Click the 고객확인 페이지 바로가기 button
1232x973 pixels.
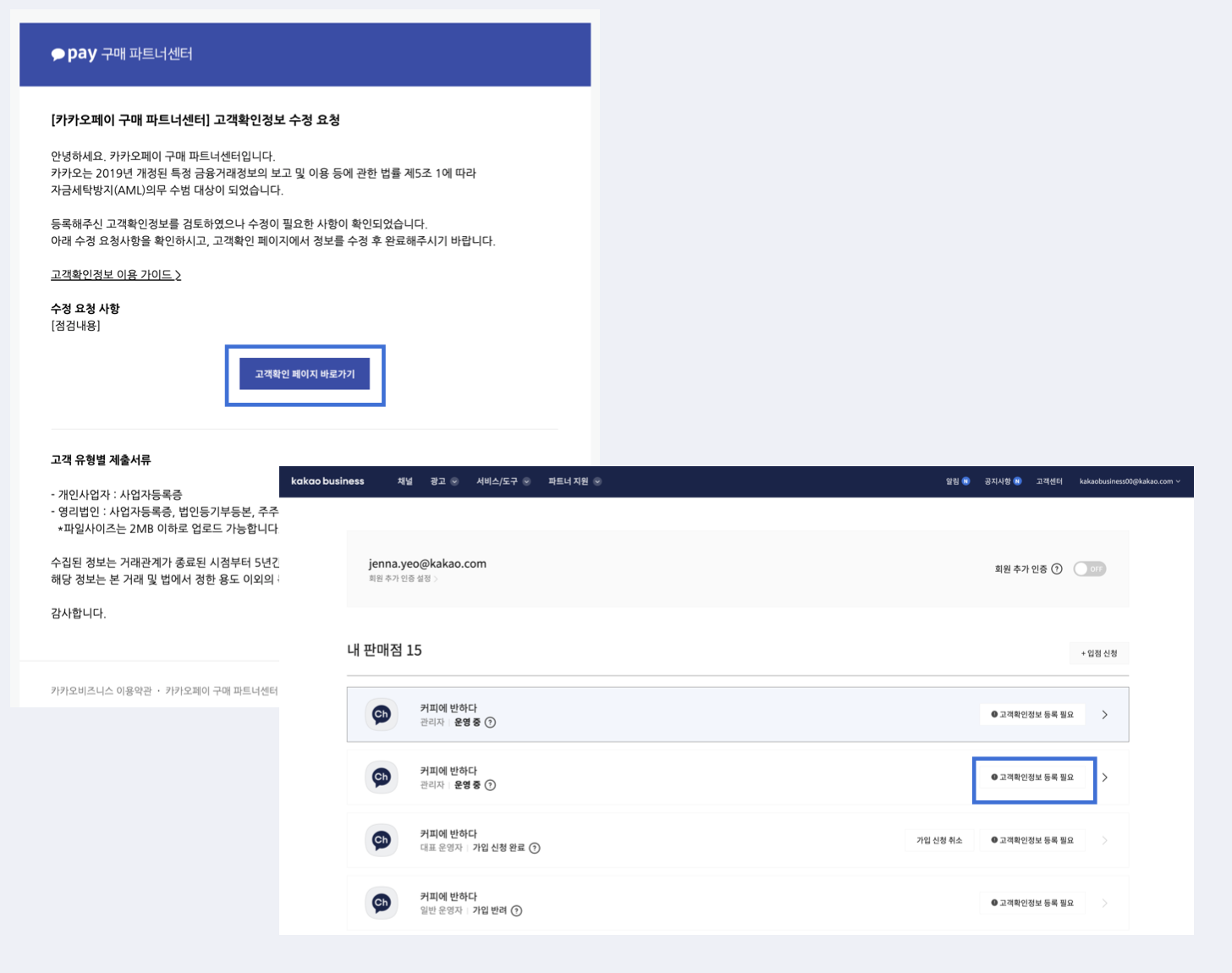tap(305, 374)
